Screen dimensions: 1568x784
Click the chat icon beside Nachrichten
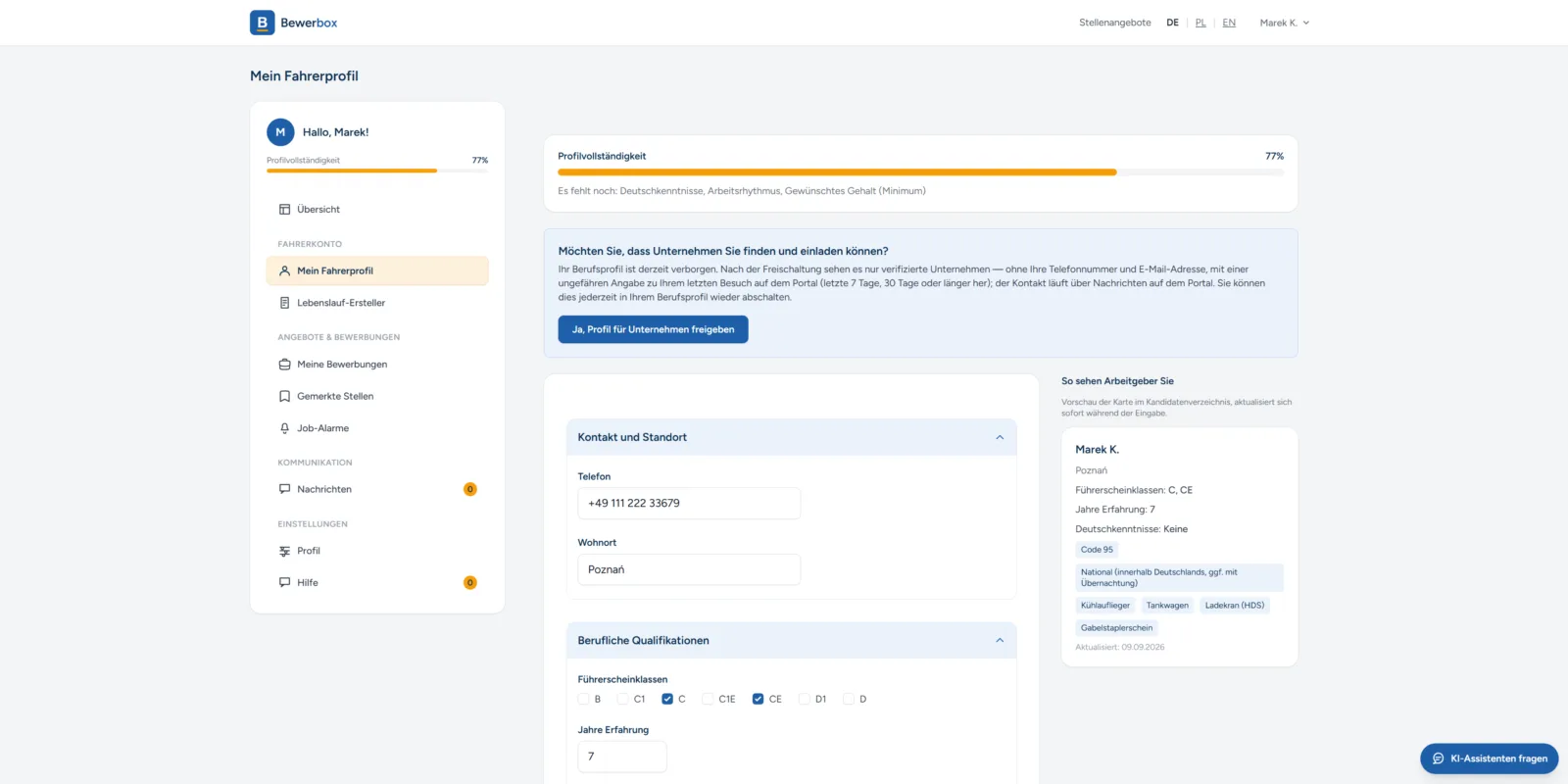coord(284,489)
